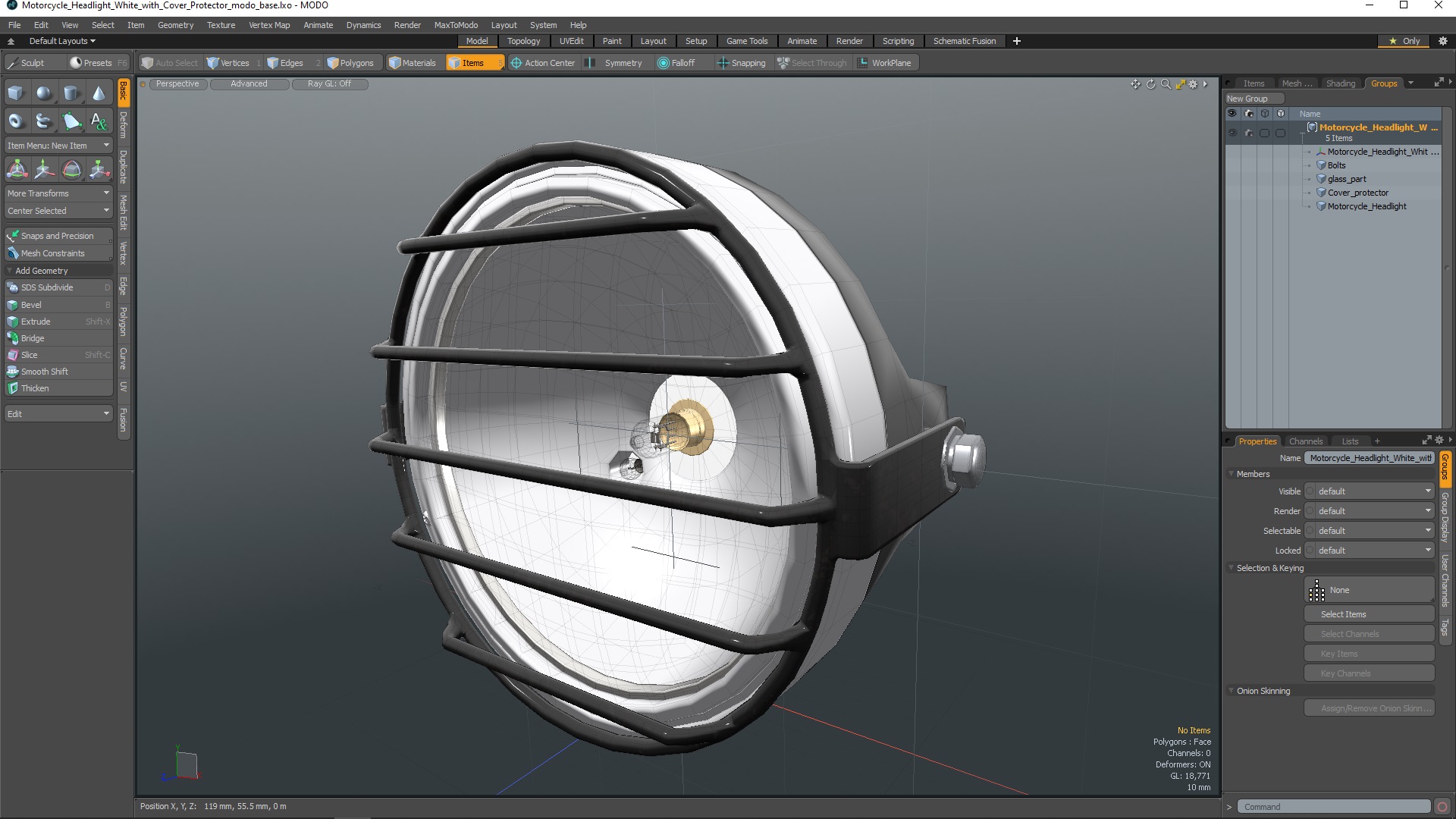Expand the More Transforms dropdown
The height and width of the screenshot is (819, 1456).
[58, 193]
